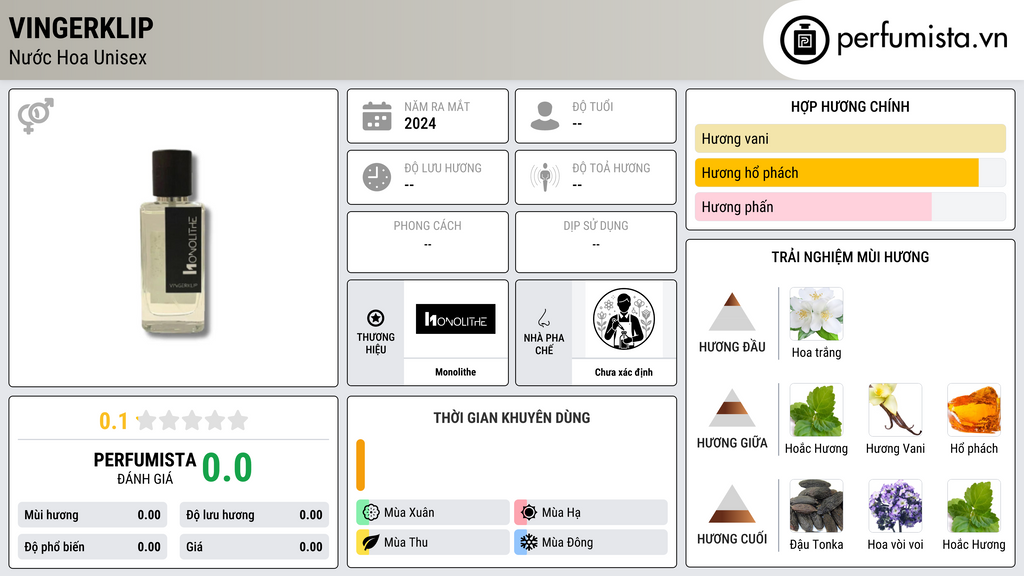Screen dimensions: 1024x576
Task: Click the five-star rating row
Action: [x=192, y=420]
